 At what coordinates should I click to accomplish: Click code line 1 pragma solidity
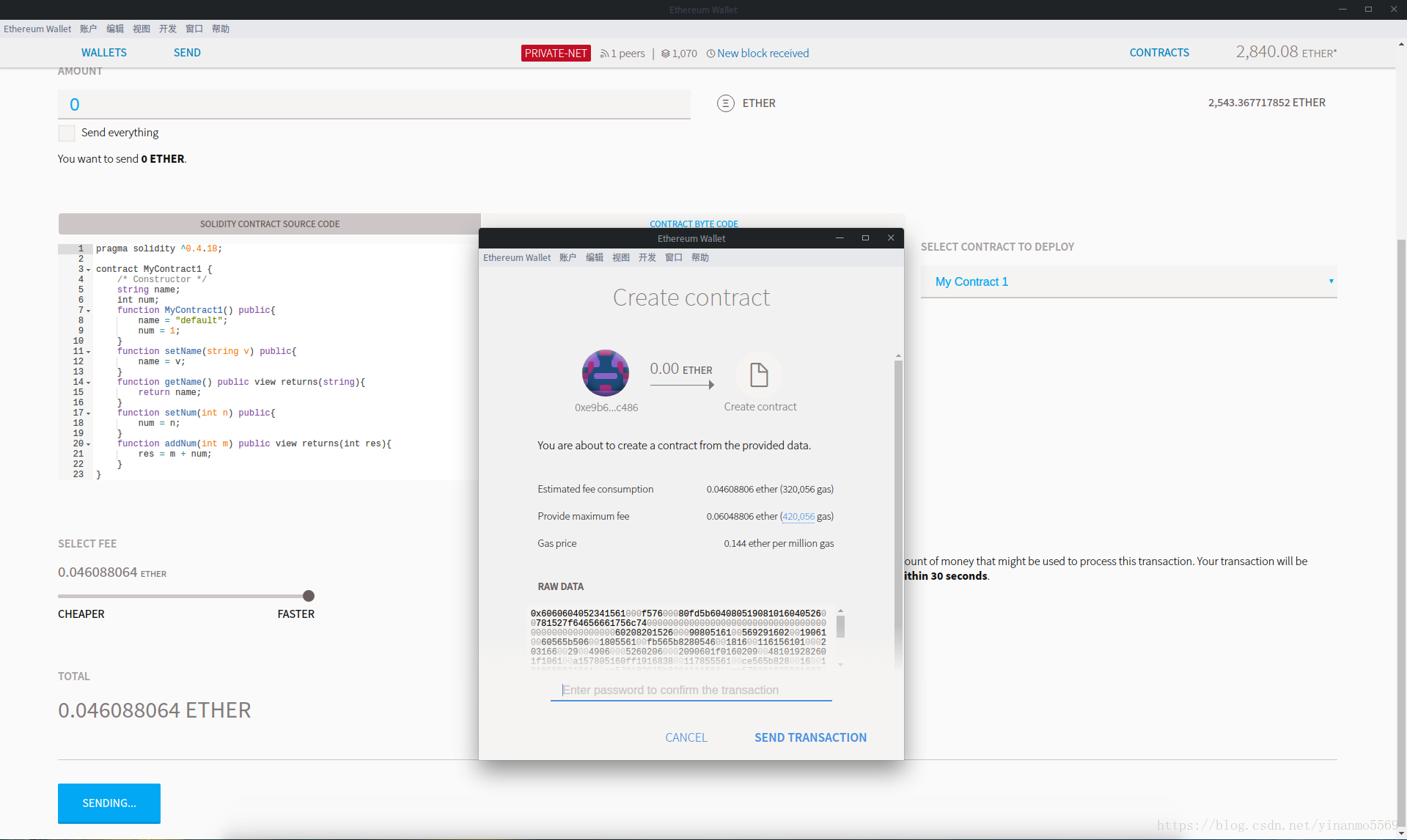159,249
